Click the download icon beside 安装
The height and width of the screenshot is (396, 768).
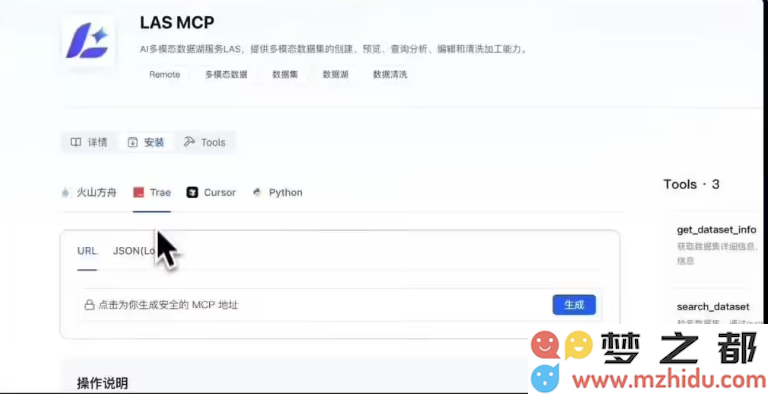[132, 143]
